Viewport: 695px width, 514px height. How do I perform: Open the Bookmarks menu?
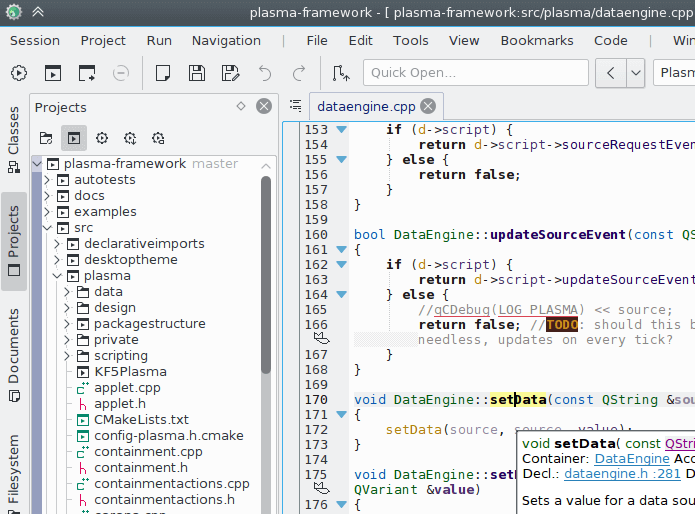[x=537, y=41]
